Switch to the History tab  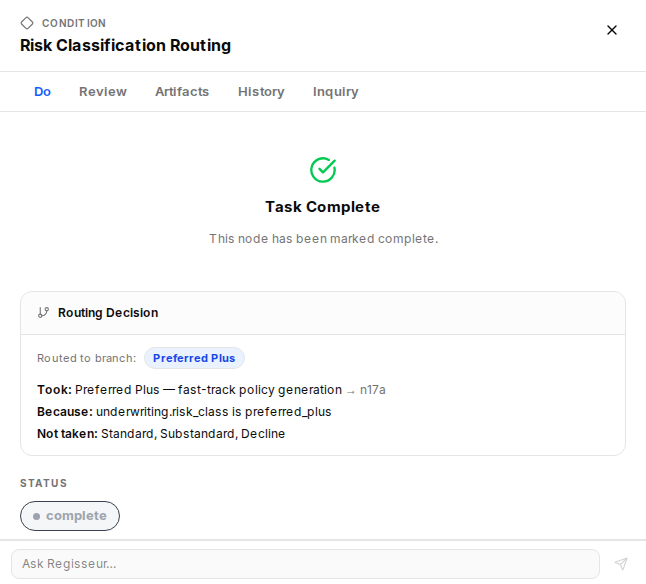tap(261, 91)
